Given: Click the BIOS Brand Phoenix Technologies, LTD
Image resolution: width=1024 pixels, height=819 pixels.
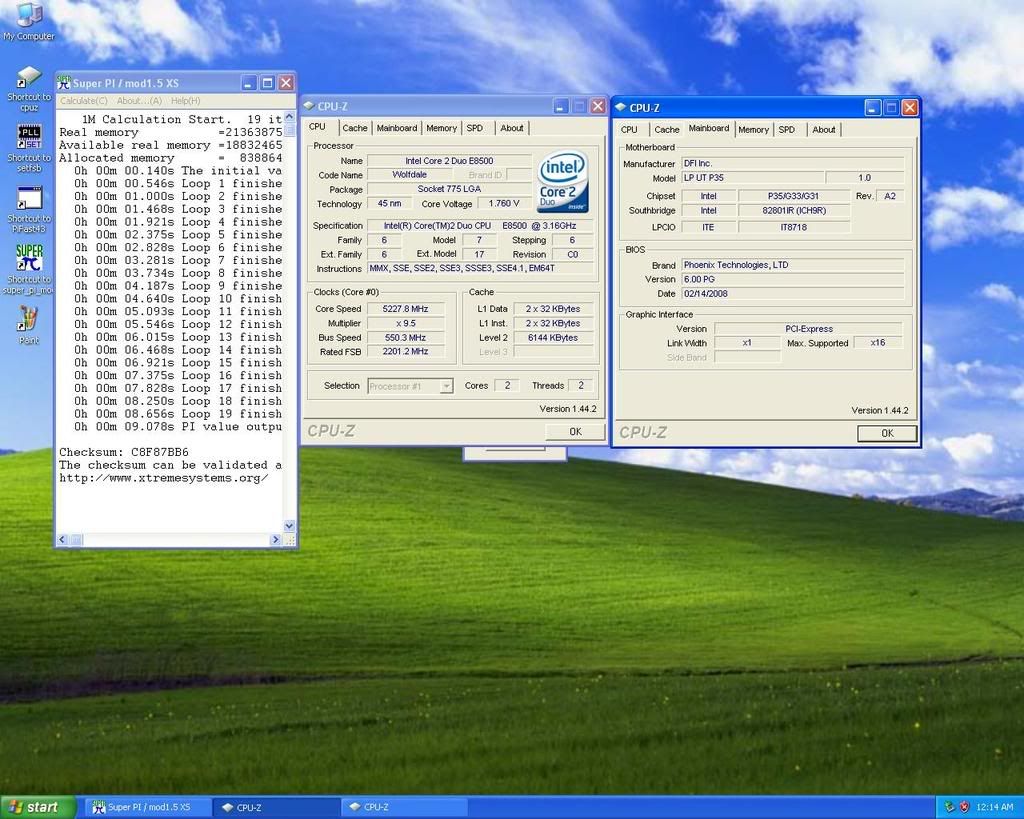Looking at the screenshot, I should tap(793, 265).
